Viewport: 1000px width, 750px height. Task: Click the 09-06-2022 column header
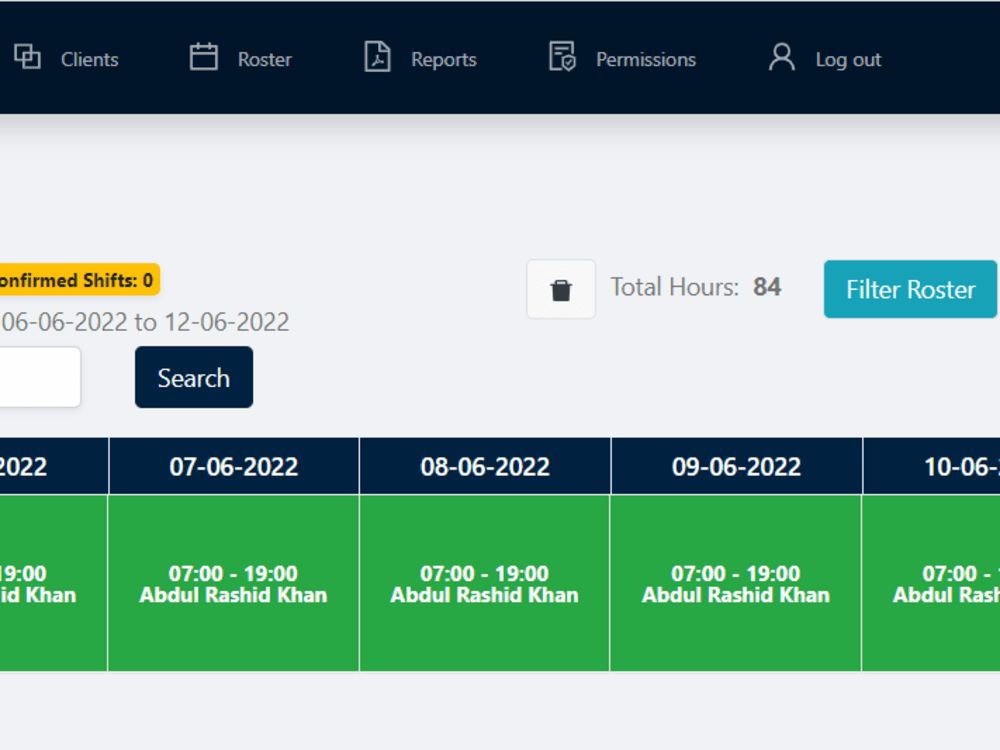736,466
